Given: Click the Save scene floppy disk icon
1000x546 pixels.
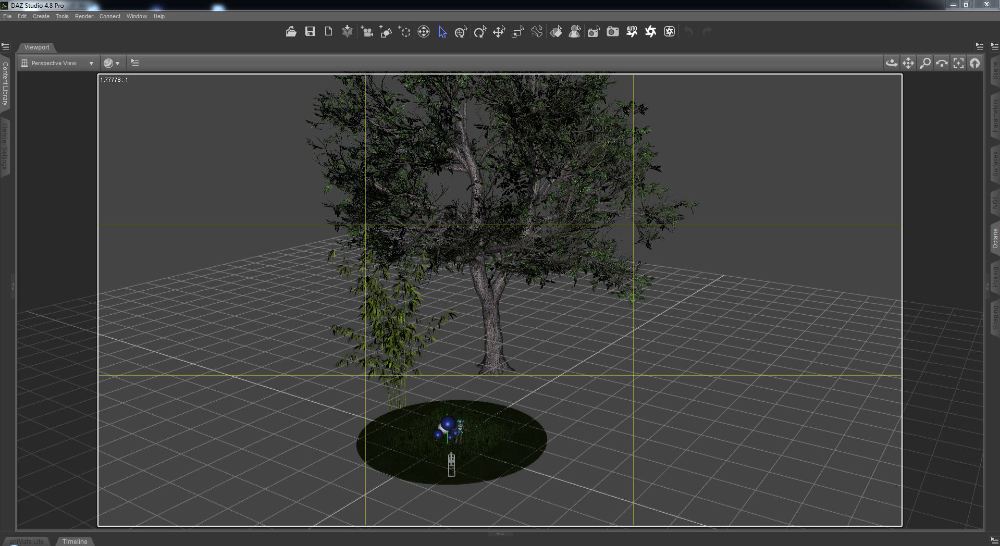Looking at the screenshot, I should 310,32.
